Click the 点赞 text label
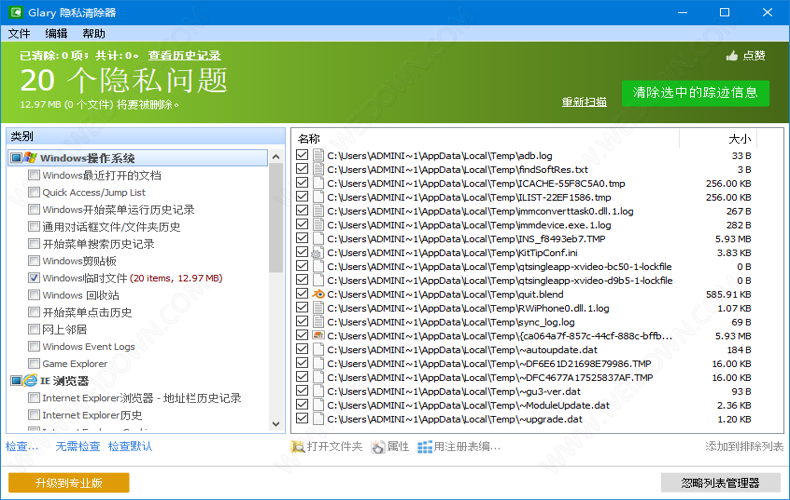This screenshot has height=500, width=790. [754, 55]
